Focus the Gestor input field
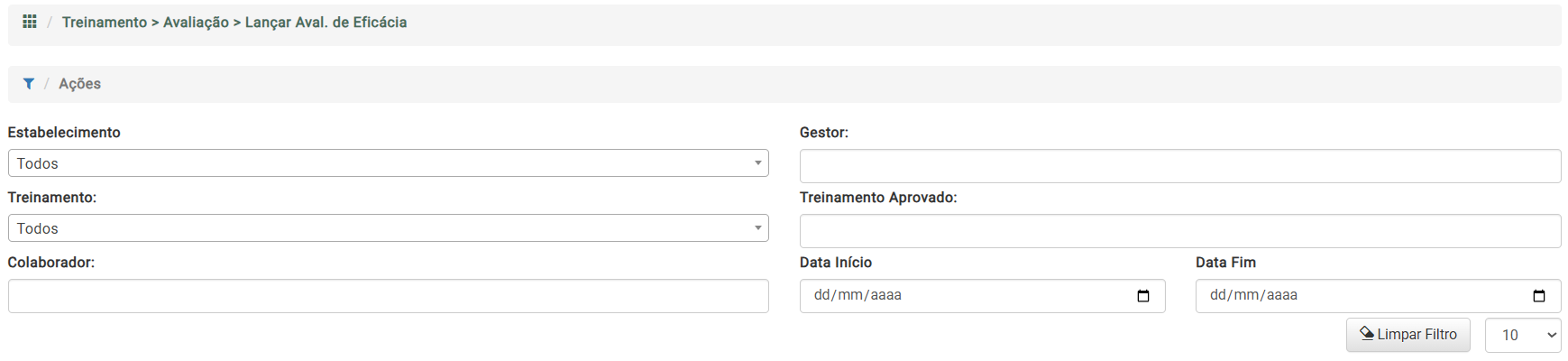This screenshot has width=1568, height=361. click(x=1179, y=166)
